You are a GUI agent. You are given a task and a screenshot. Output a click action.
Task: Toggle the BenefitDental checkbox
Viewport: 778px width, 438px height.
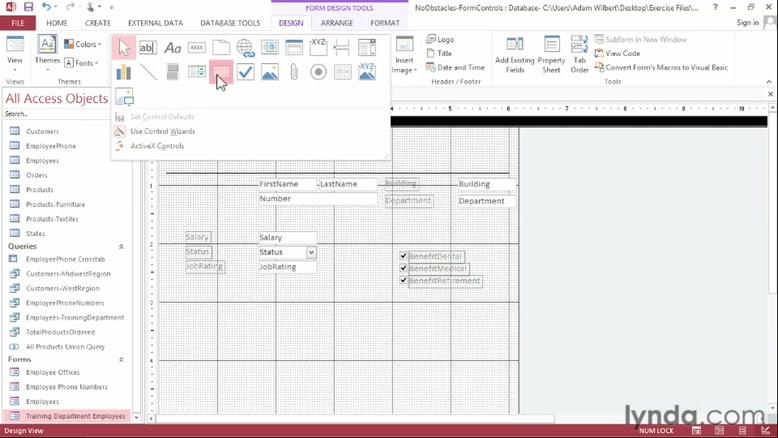point(403,256)
